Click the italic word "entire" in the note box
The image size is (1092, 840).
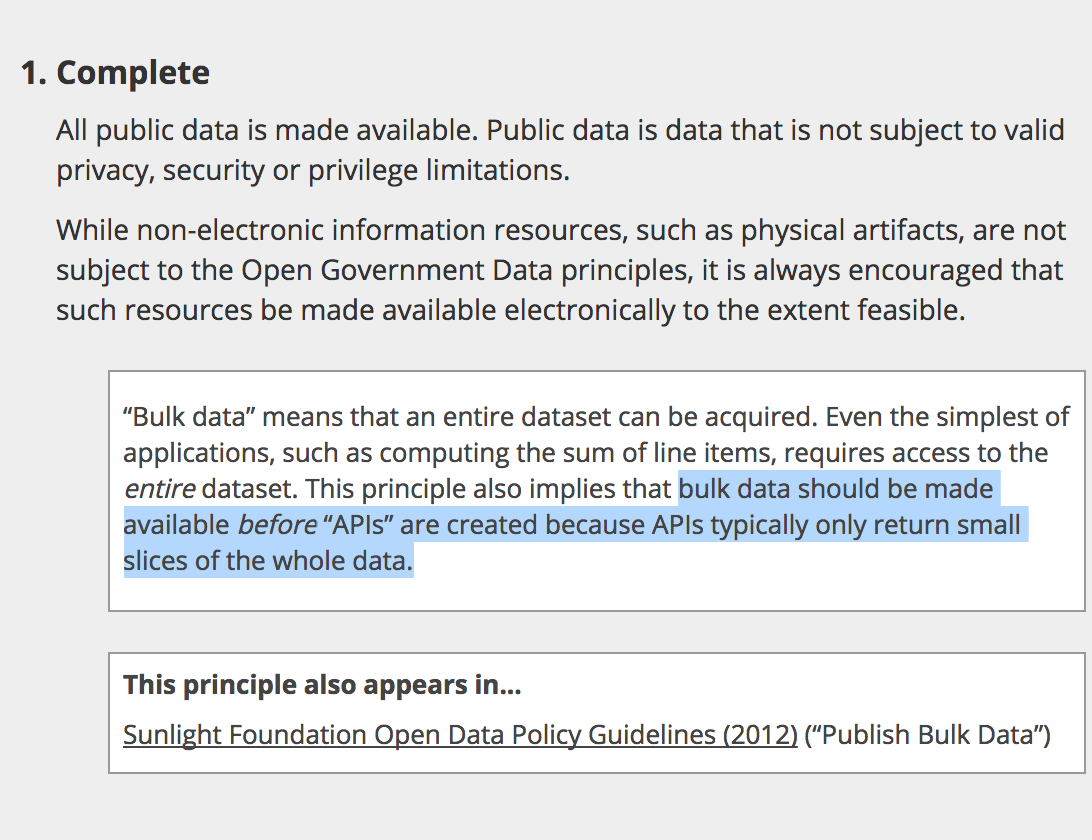click(x=159, y=489)
